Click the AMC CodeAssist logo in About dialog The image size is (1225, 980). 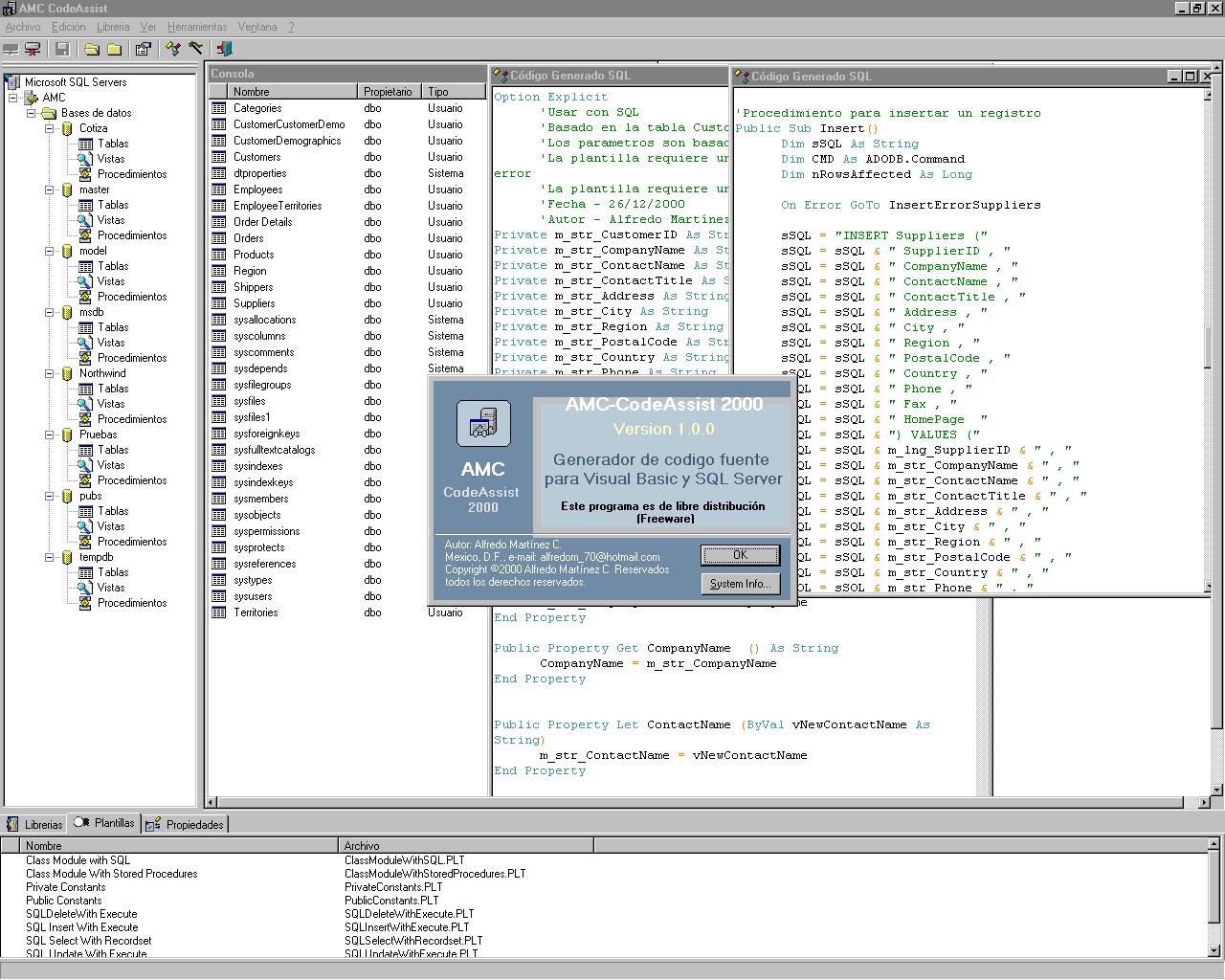[483, 424]
